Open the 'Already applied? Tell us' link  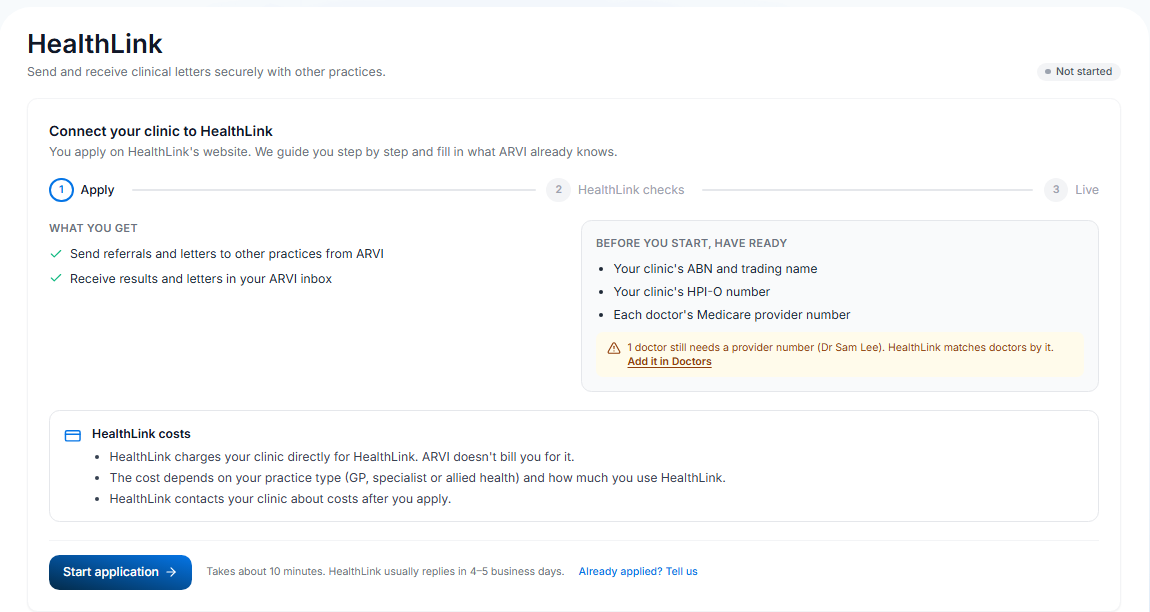click(638, 572)
